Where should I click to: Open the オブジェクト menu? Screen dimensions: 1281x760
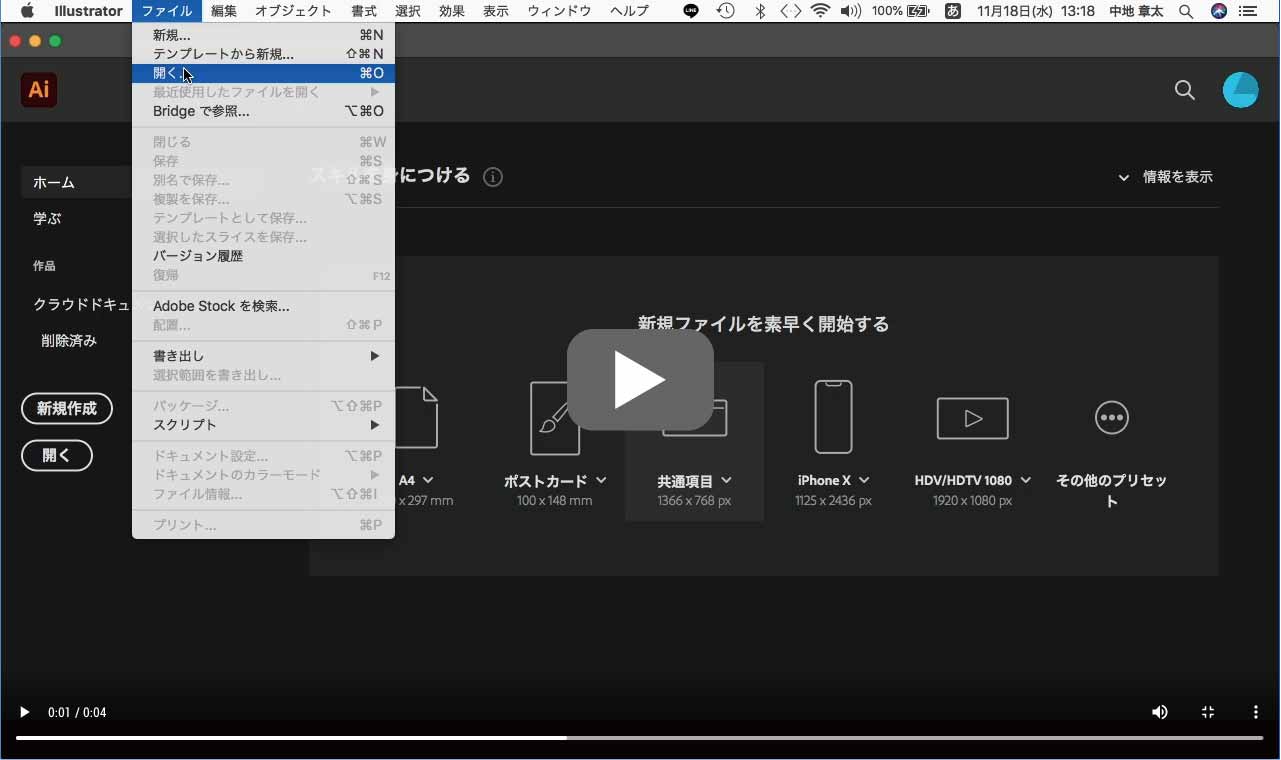(293, 11)
